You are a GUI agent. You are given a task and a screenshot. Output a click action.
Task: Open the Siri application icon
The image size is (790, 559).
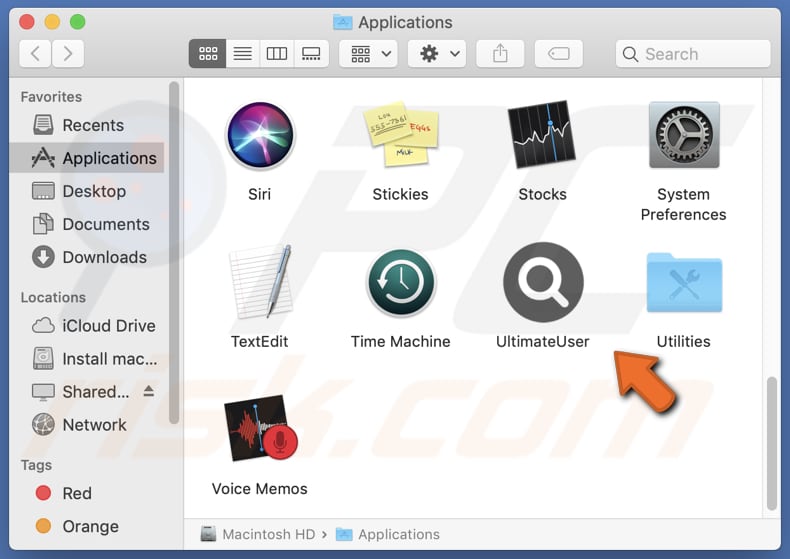click(259, 135)
